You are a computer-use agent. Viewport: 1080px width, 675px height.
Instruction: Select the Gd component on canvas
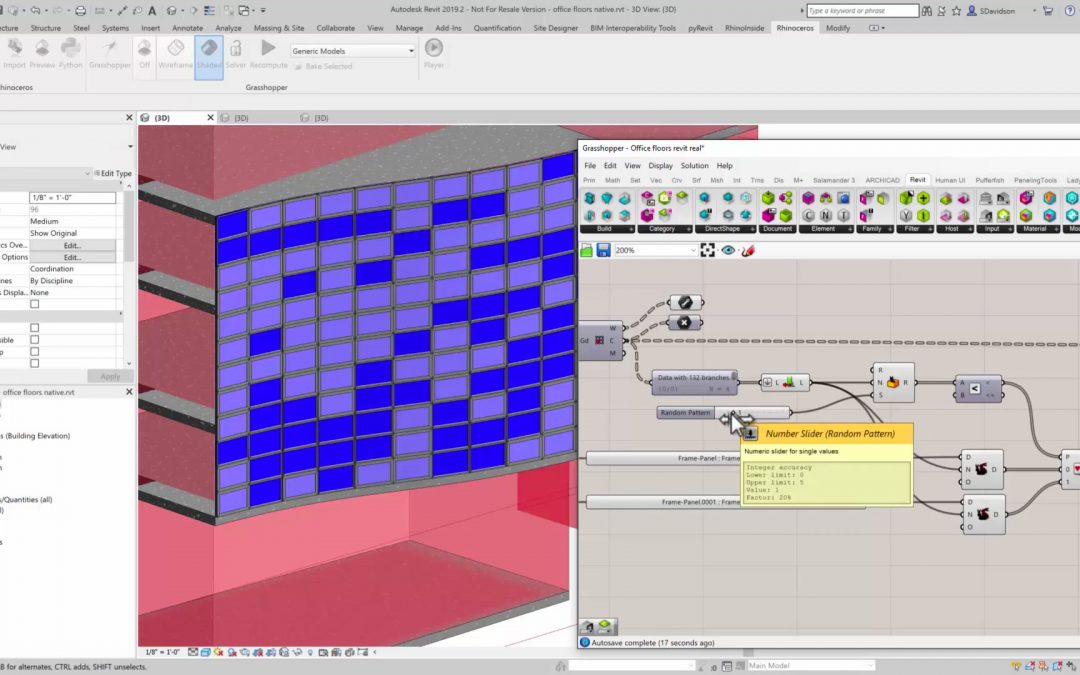tap(602, 340)
